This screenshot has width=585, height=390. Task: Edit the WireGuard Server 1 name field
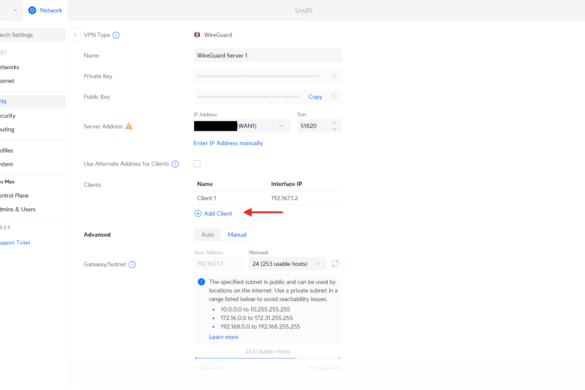point(268,55)
